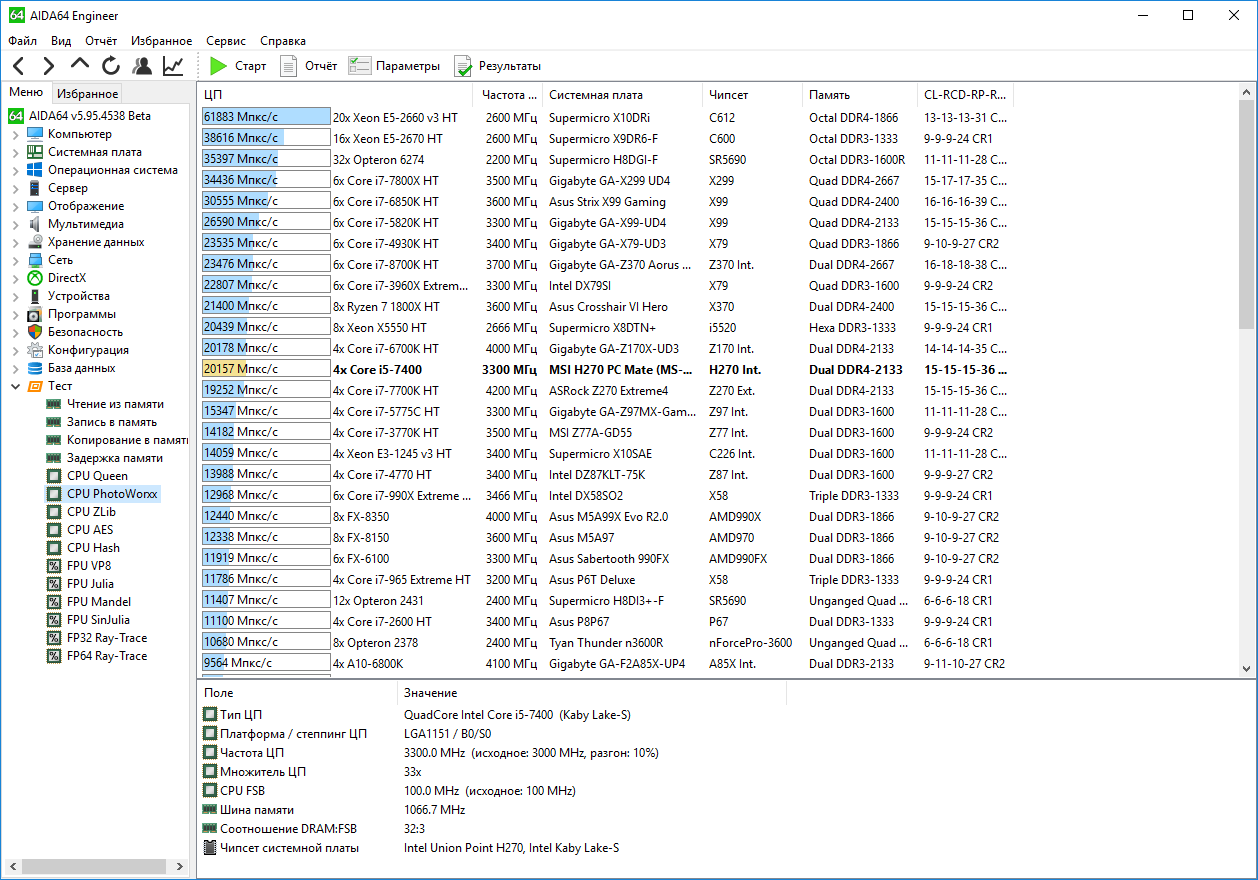Click the highlighted 20157 Мпкс/с bar
Image resolution: width=1258 pixels, height=880 pixels.
pos(265,369)
